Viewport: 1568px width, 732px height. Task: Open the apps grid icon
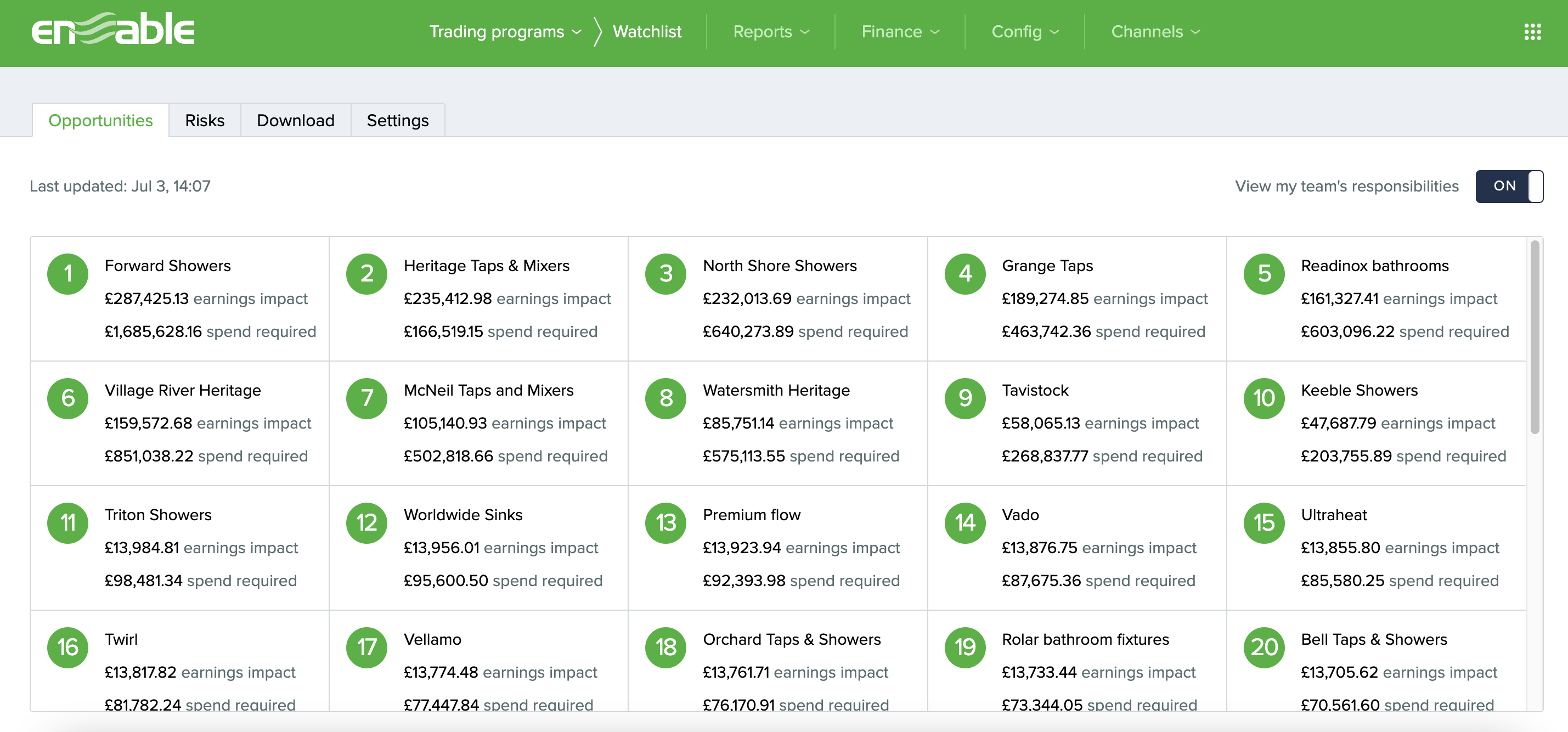[x=1532, y=32]
